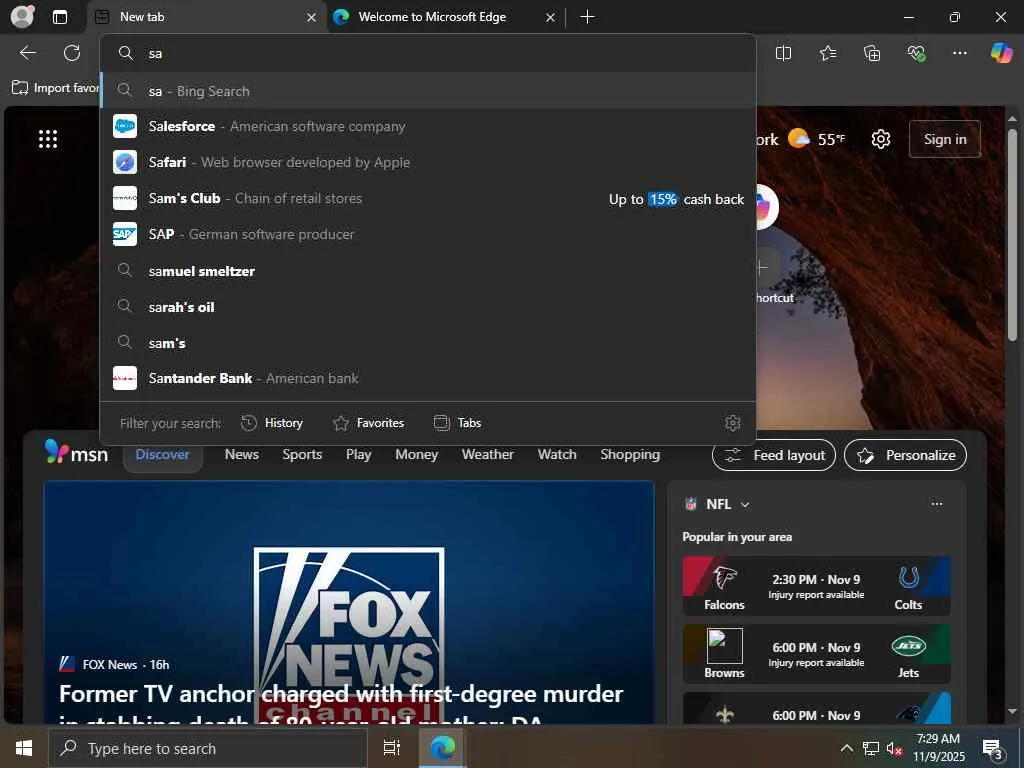Open Browser essentials heart icon
Image resolution: width=1024 pixels, height=768 pixels.
(916, 54)
